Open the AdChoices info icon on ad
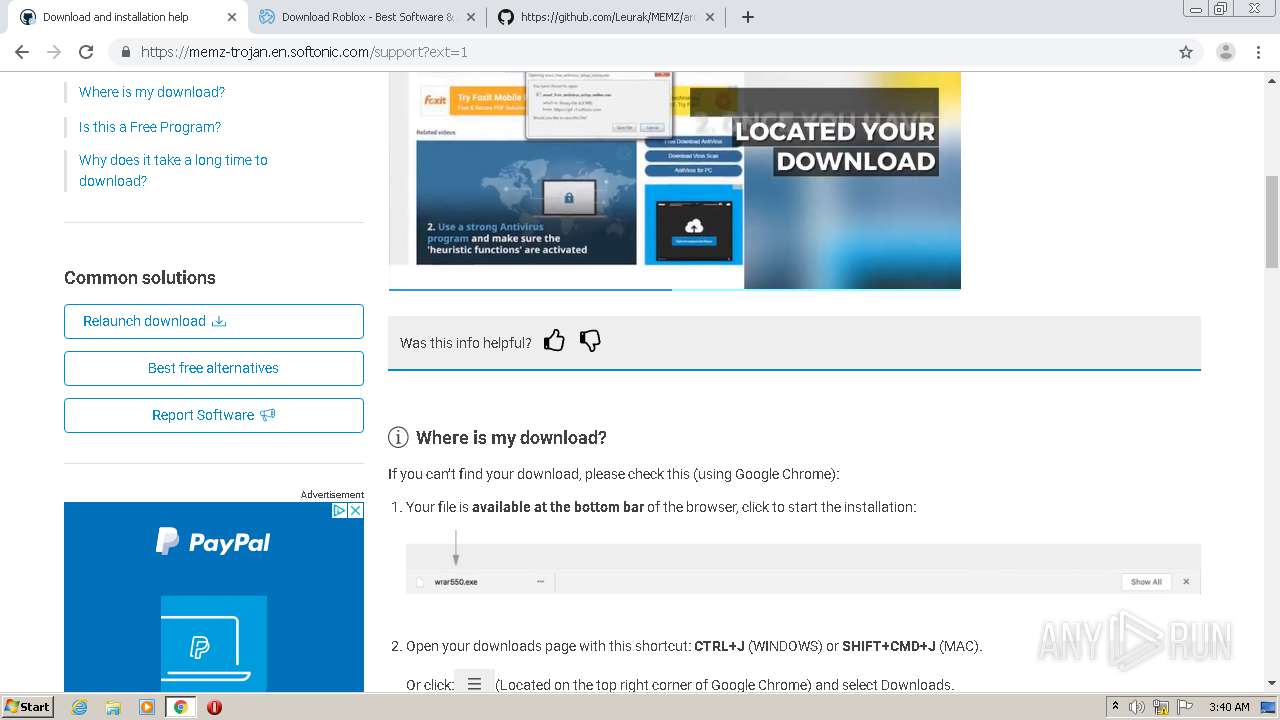 click(339, 510)
